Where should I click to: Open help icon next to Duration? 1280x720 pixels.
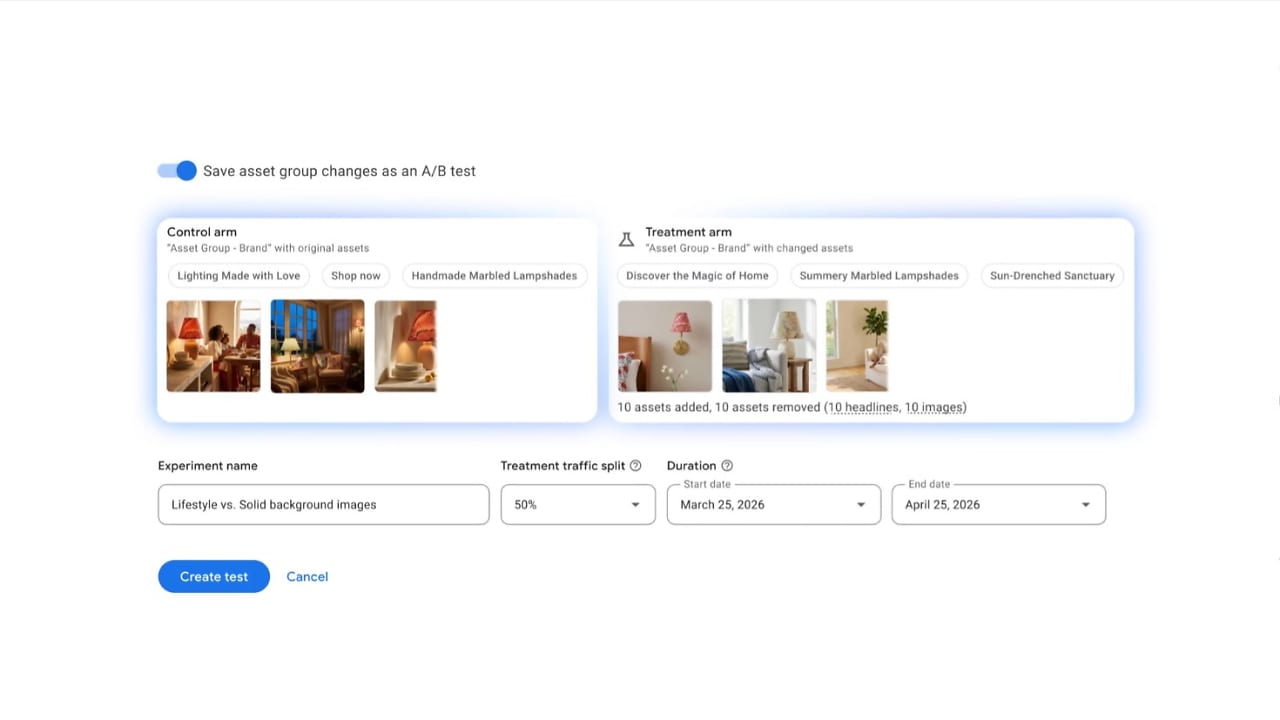(727, 466)
